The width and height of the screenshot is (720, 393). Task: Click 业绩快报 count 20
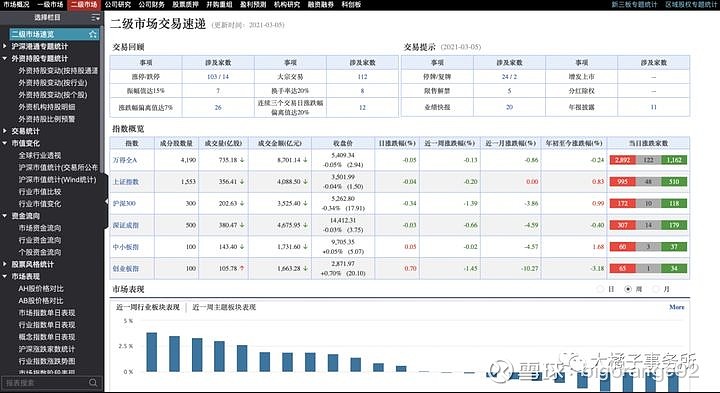point(509,107)
